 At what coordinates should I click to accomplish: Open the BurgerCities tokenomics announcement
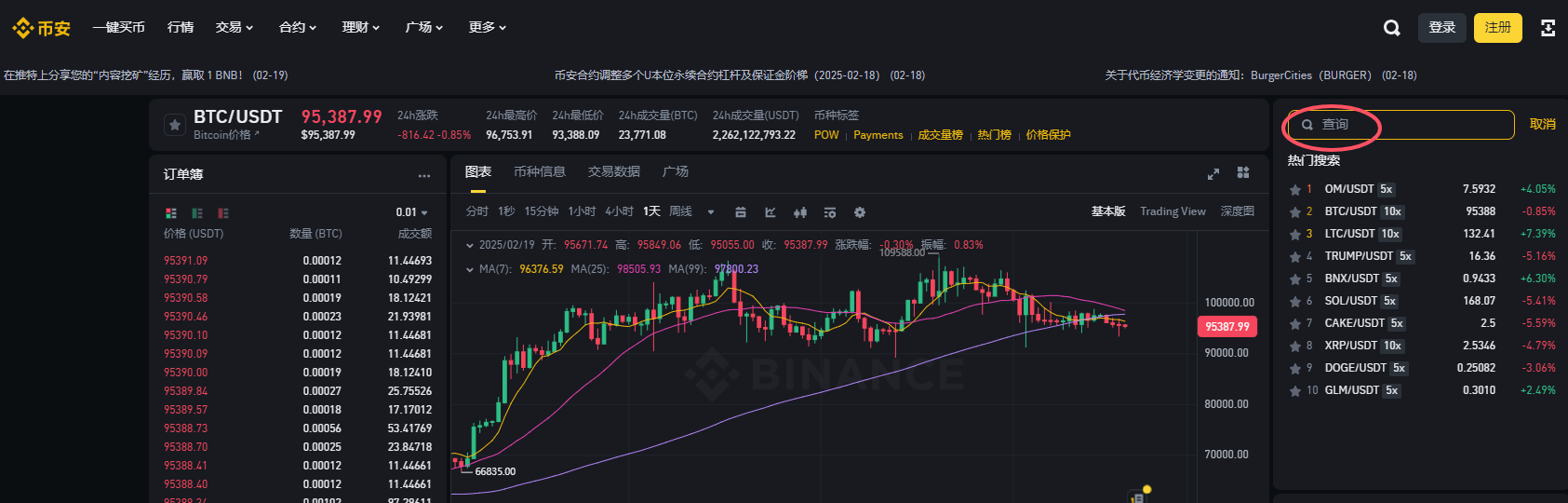pyautogui.click(x=1261, y=75)
